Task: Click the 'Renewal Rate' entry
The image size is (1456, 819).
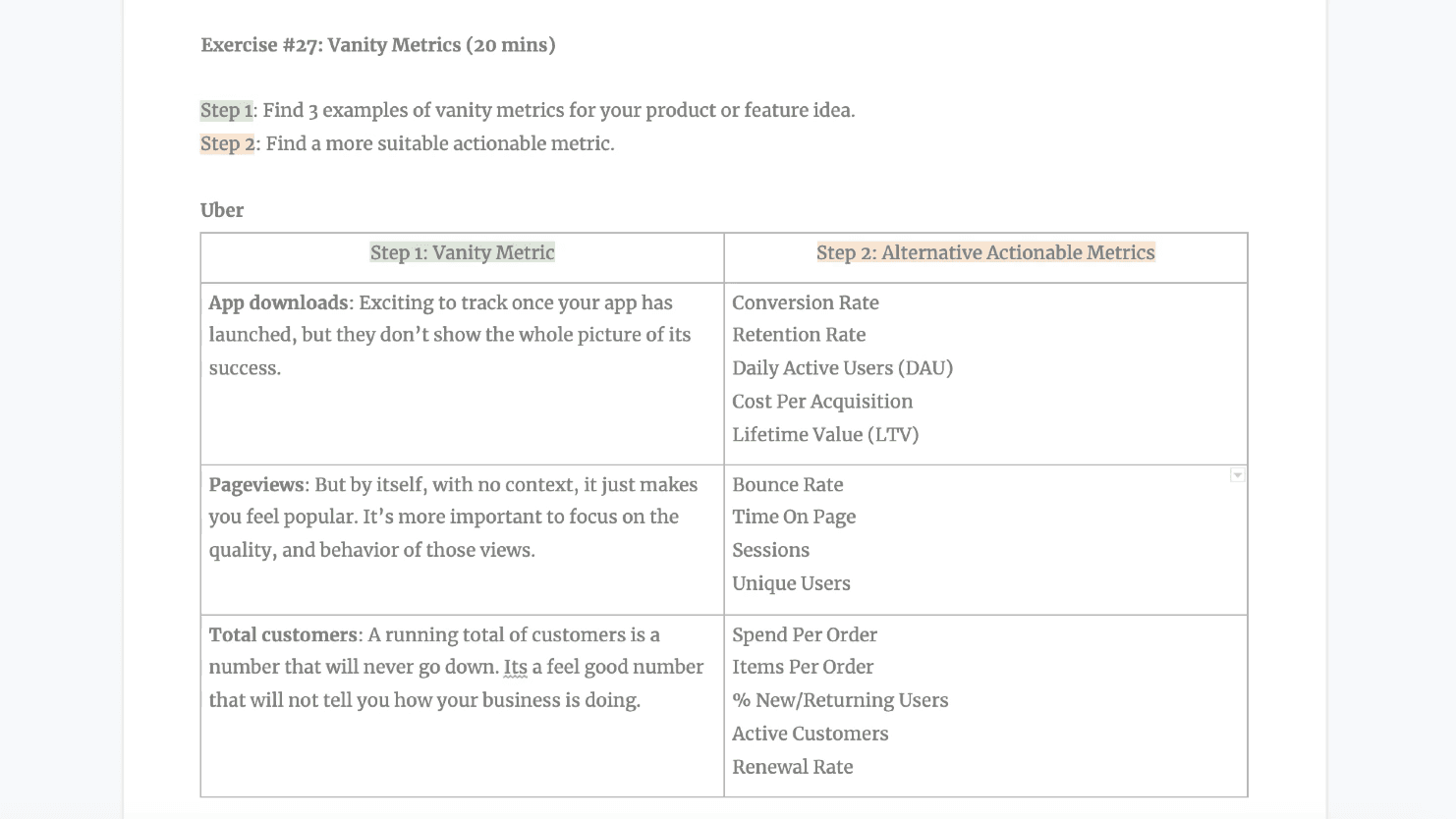Action: point(792,767)
